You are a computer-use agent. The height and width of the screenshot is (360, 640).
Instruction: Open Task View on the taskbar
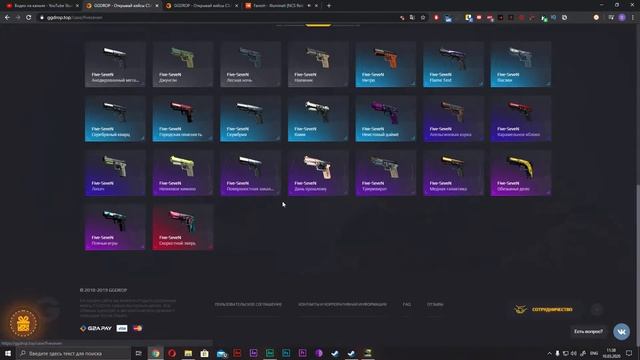[138, 353]
